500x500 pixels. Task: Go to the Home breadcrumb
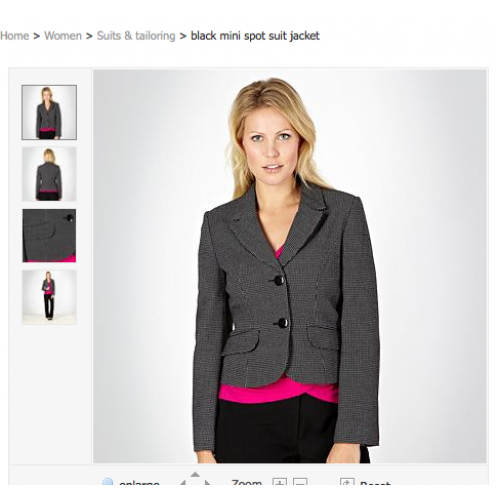15,36
